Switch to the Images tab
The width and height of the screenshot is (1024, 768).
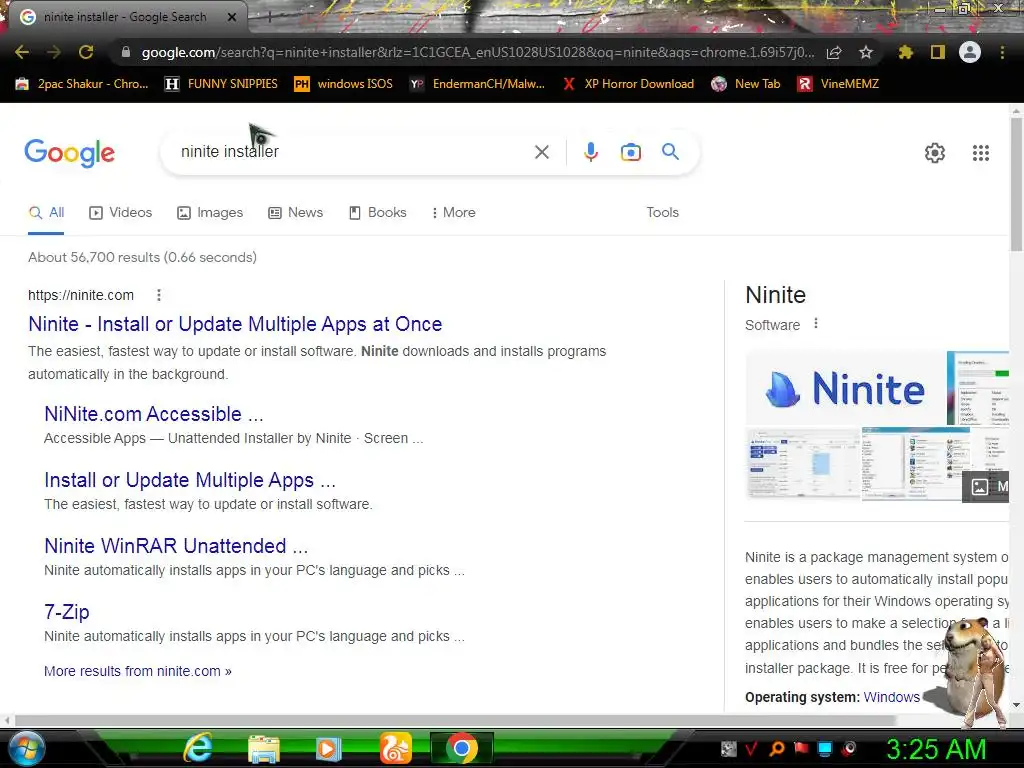point(210,213)
